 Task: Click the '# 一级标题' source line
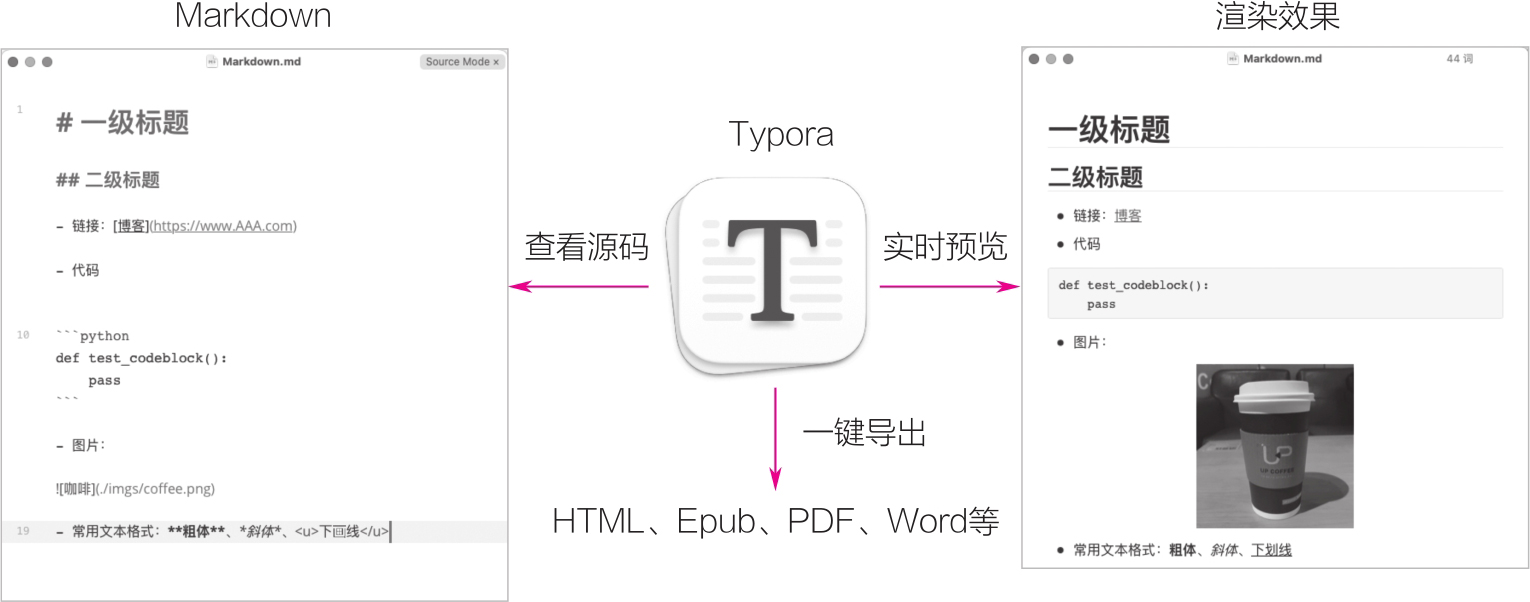123,123
